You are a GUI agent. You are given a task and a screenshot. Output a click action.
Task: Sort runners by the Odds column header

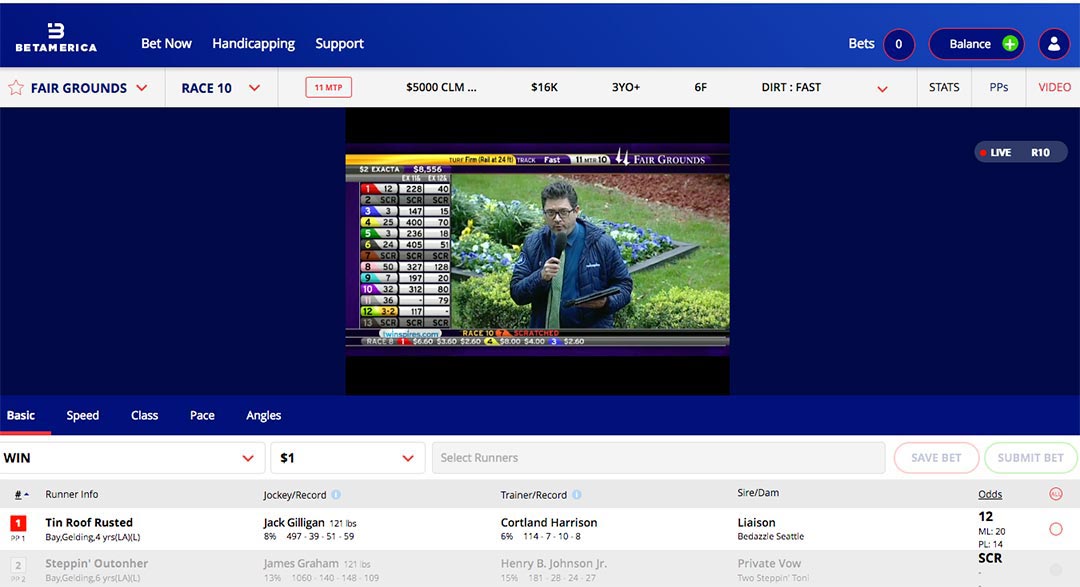pyautogui.click(x=989, y=494)
